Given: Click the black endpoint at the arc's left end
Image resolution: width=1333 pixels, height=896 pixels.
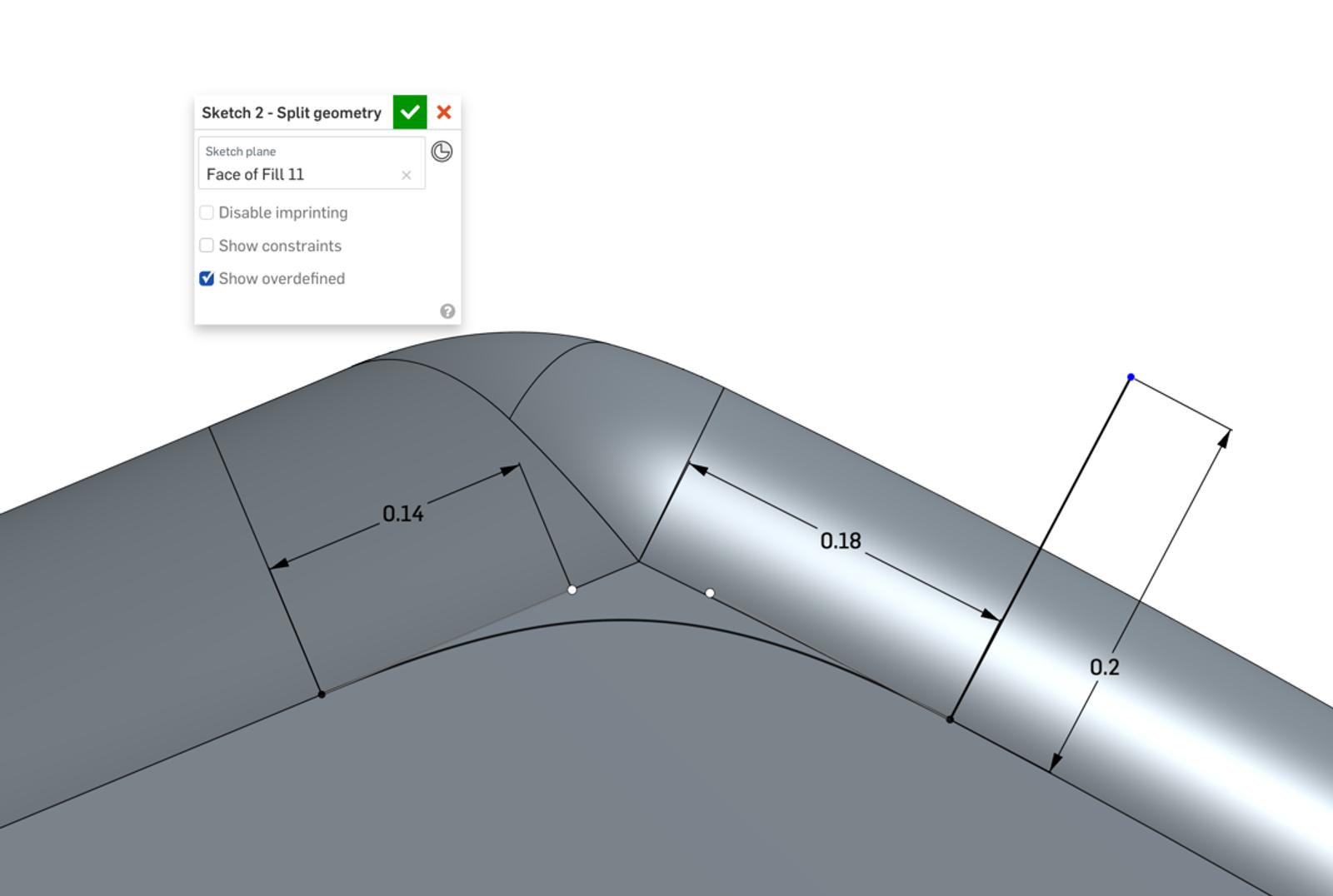Looking at the screenshot, I should point(322,694).
